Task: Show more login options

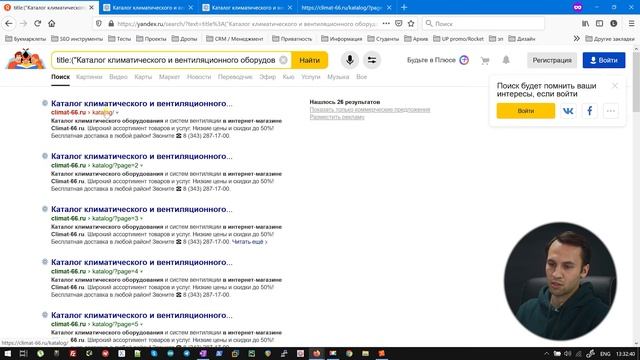Action: click(x=611, y=111)
